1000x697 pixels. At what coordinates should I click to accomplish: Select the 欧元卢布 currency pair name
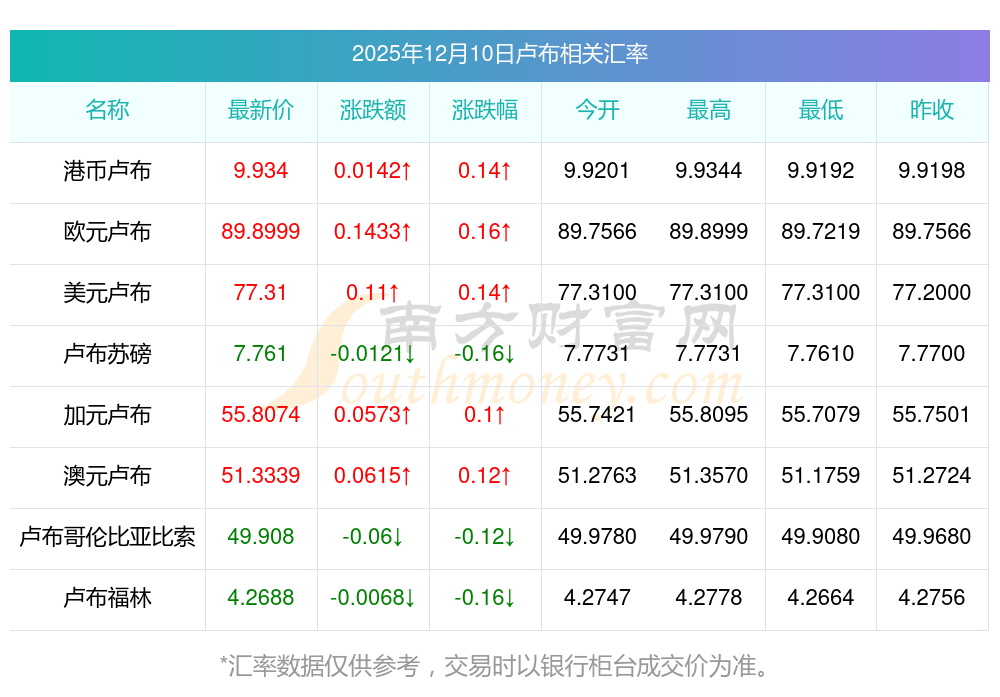pos(107,232)
